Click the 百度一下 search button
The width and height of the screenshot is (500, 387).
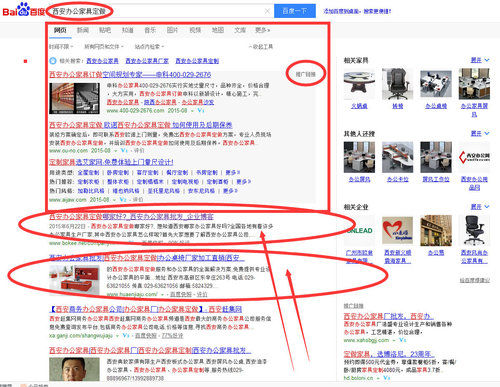click(295, 11)
